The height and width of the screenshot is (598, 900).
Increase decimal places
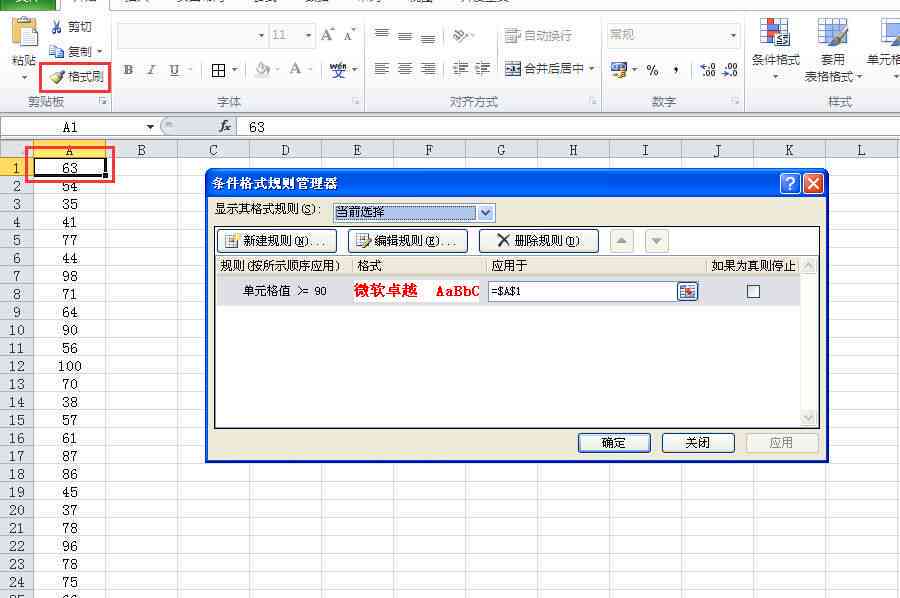coord(708,70)
